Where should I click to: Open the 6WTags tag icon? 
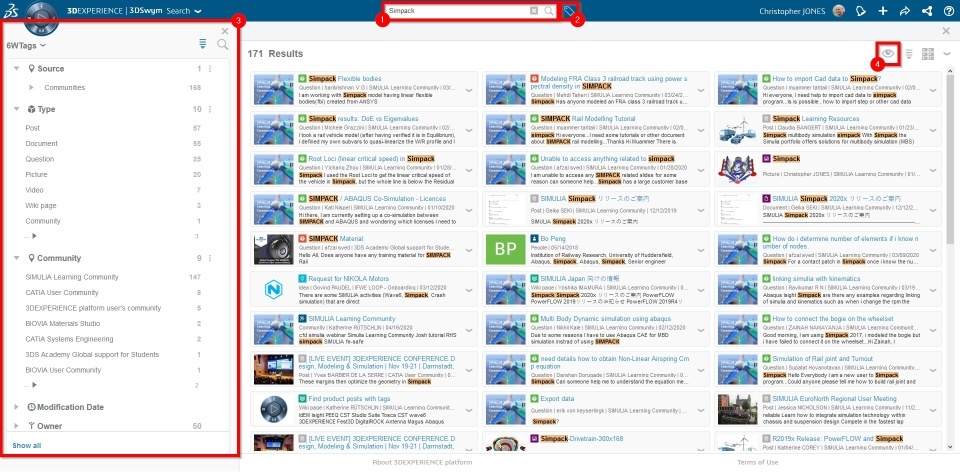click(x=569, y=11)
